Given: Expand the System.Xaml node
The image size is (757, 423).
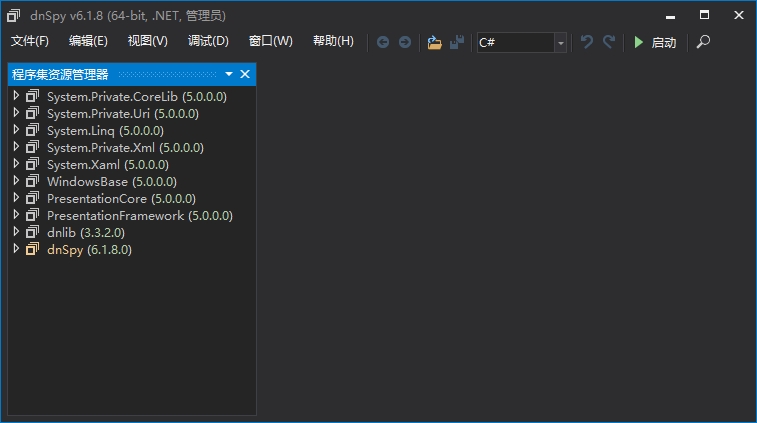Looking at the screenshot, I should click(x=16, y=164).
